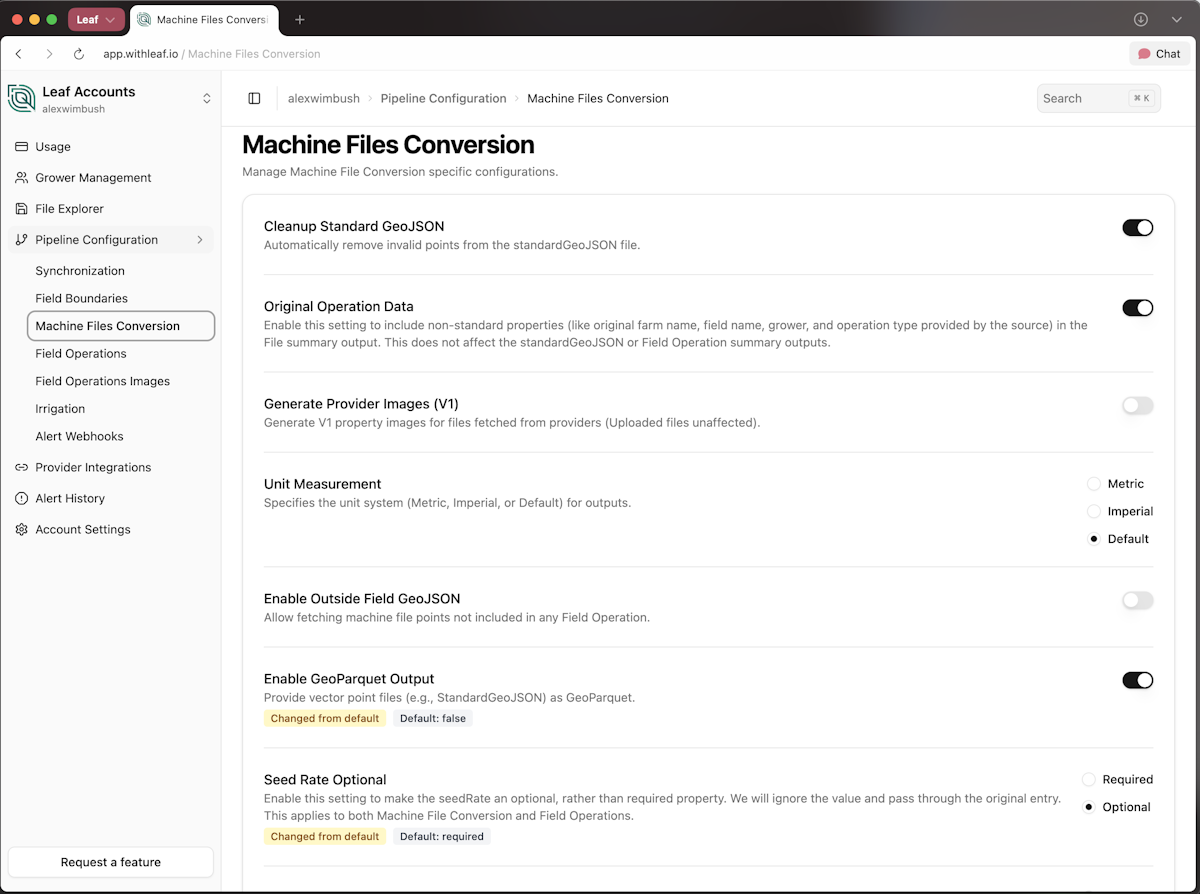This screenshot has height=894, width=1200.
Task: Click the Leaf Accounts logo icon
Action: coord(21,98)
